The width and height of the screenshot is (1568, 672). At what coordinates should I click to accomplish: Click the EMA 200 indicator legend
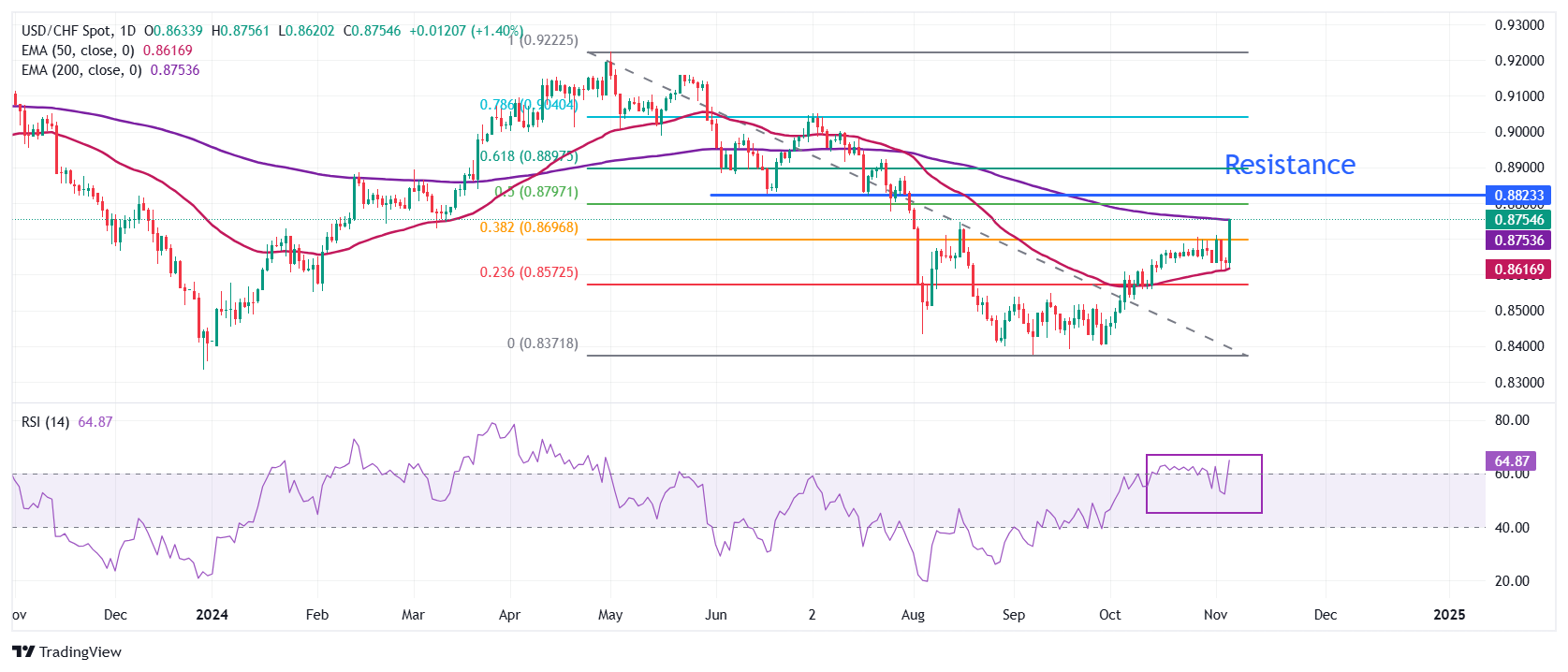(x=82, y=70)
